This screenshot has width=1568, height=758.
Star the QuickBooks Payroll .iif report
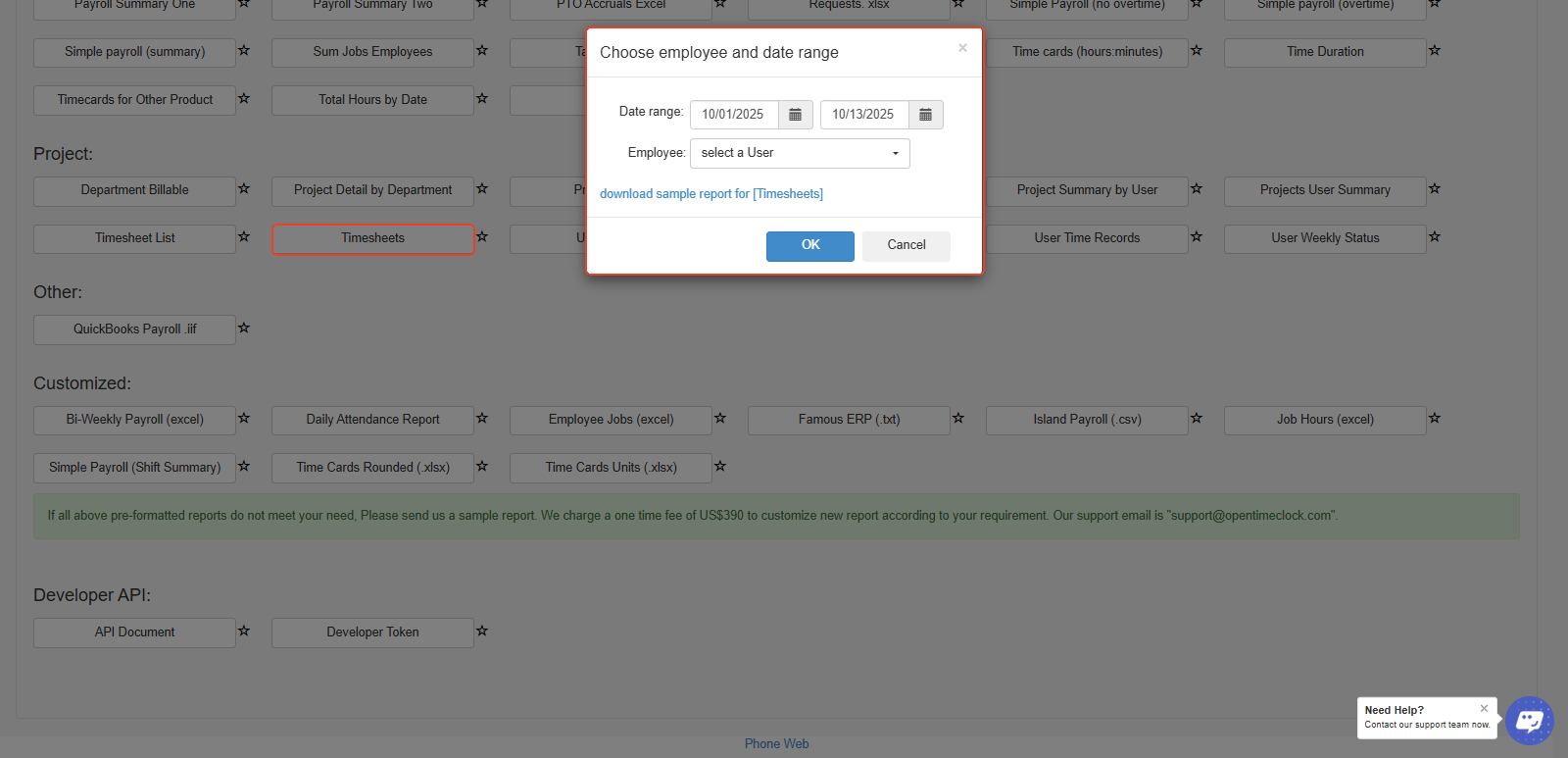click(244, 328)
